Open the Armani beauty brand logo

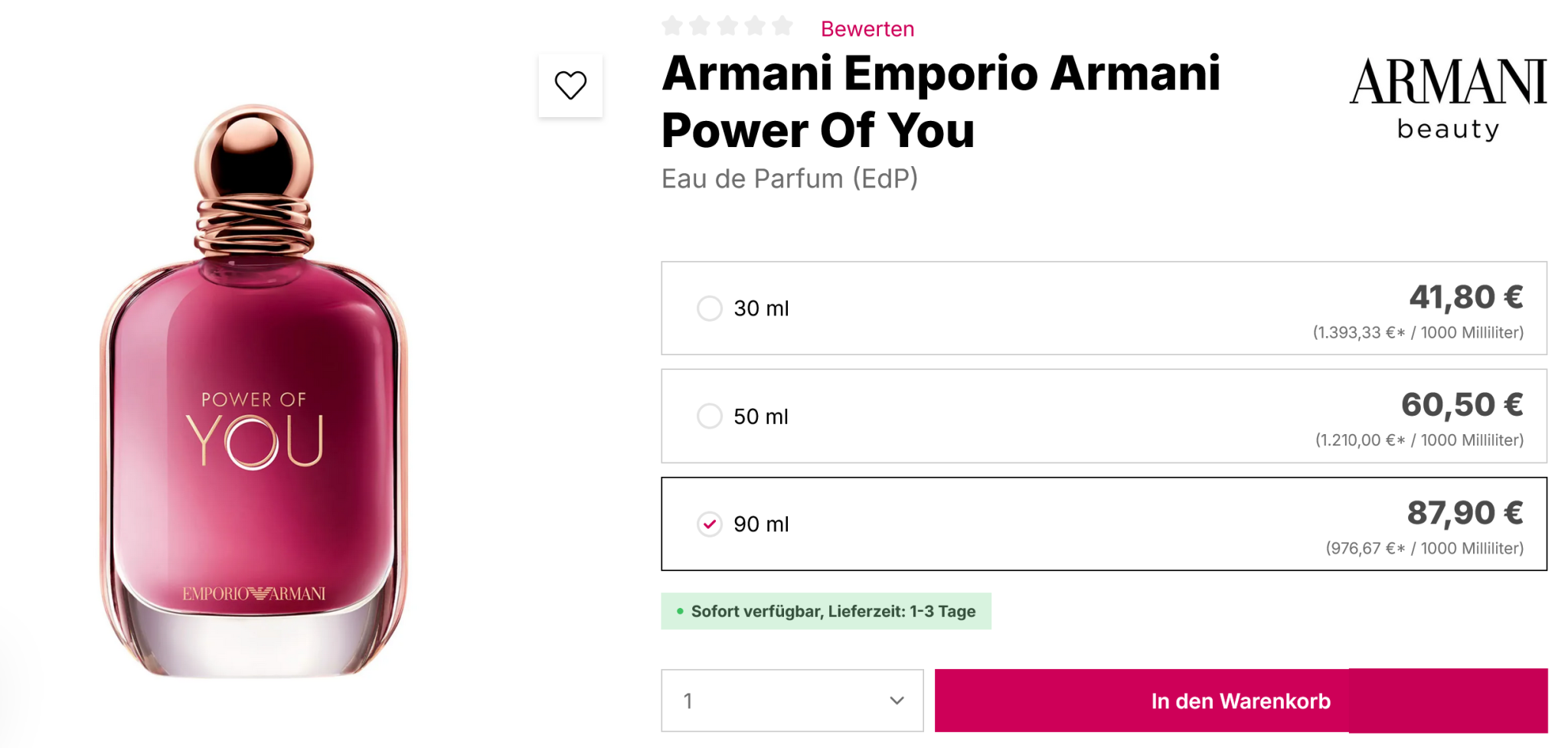1447,98
